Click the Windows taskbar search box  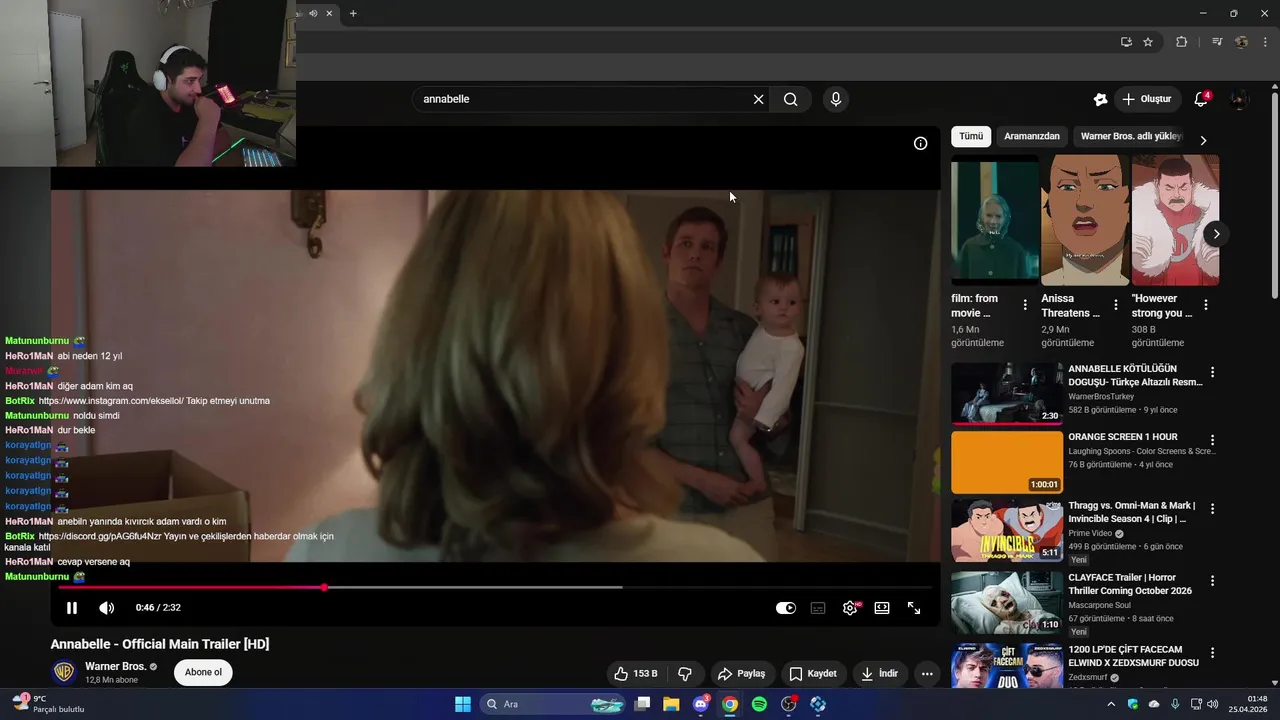(x=554, y=704)
